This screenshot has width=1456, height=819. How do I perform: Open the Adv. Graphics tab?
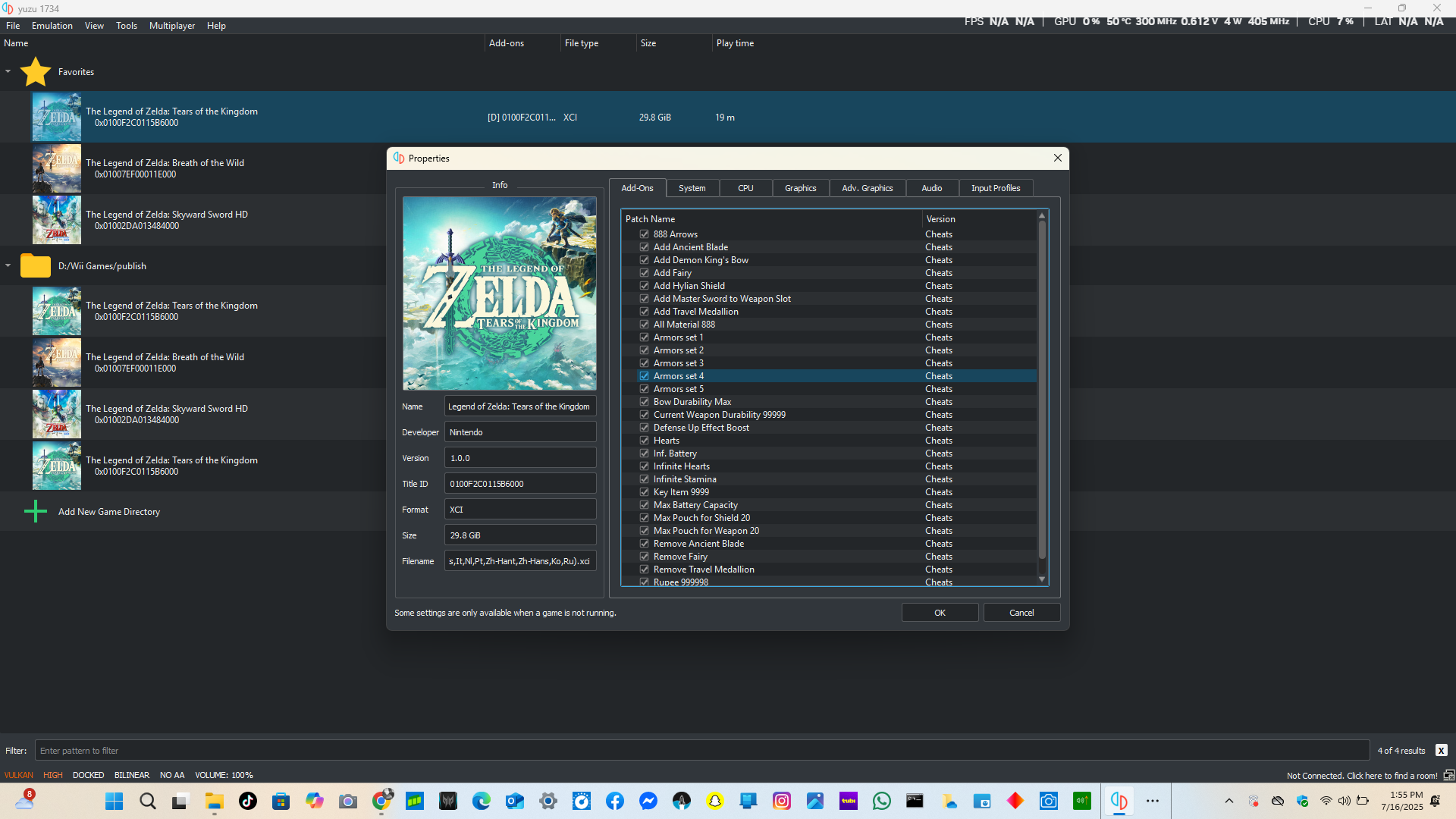coord(868,188)
